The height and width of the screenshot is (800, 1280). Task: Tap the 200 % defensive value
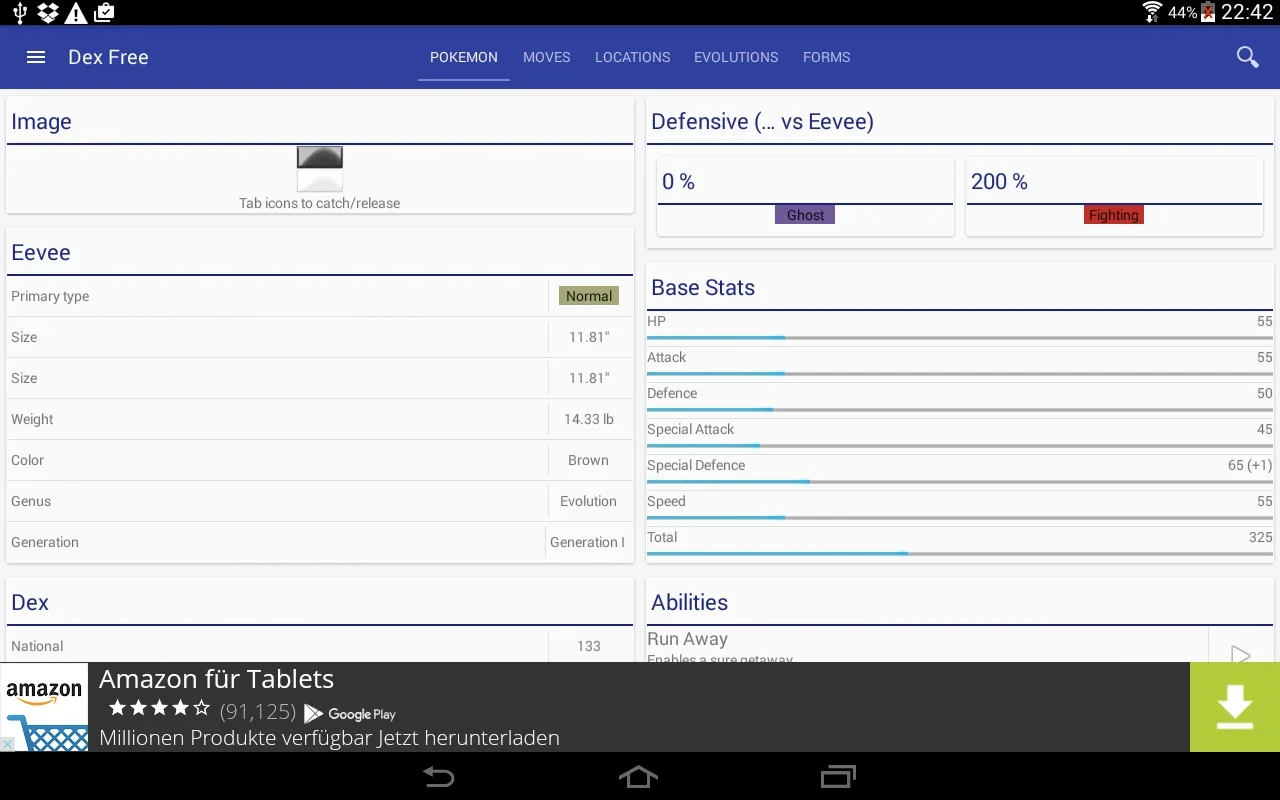tap(999, 182)
